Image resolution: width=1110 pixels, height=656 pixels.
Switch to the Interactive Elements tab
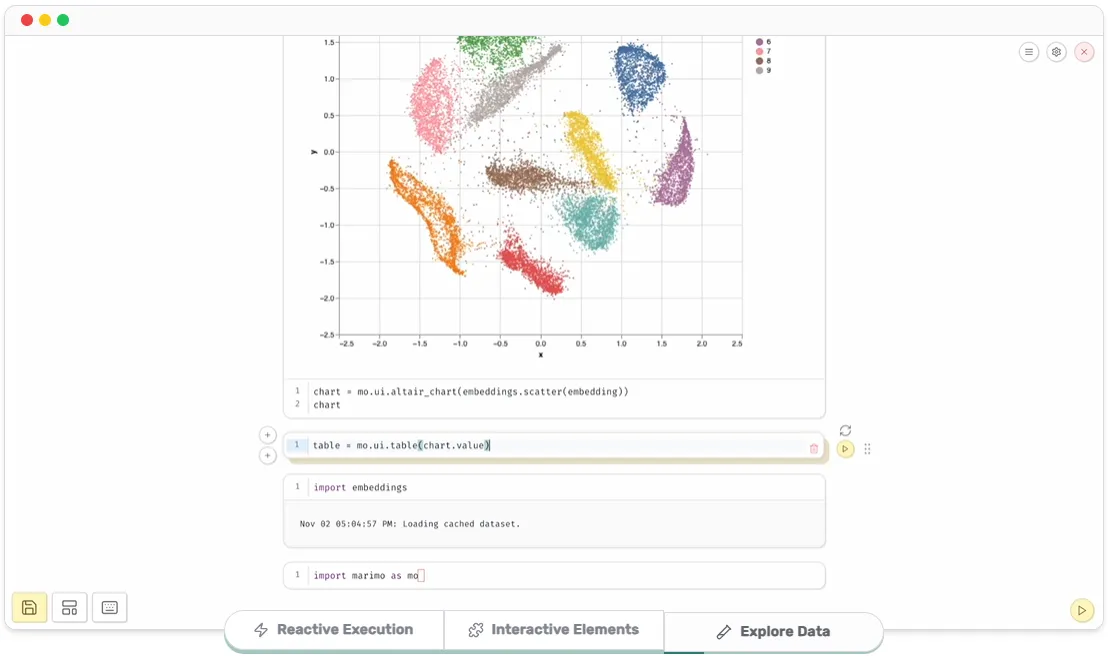tap(554, 630)
